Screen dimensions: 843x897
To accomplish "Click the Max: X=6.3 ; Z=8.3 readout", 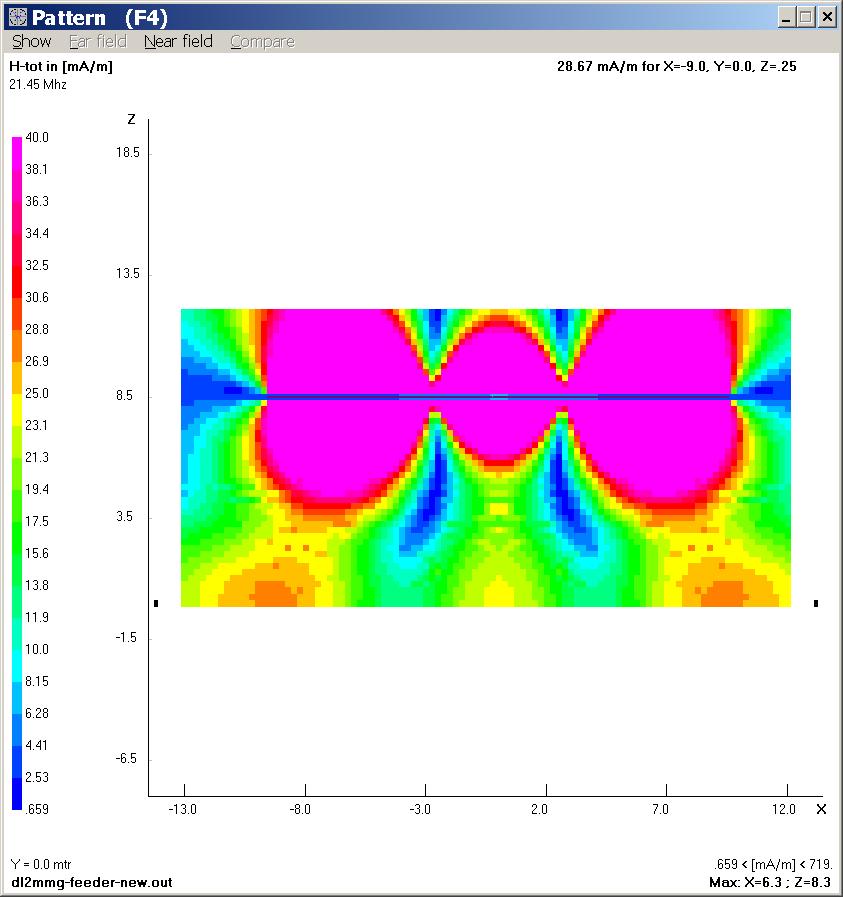I will tap(770, 883).
